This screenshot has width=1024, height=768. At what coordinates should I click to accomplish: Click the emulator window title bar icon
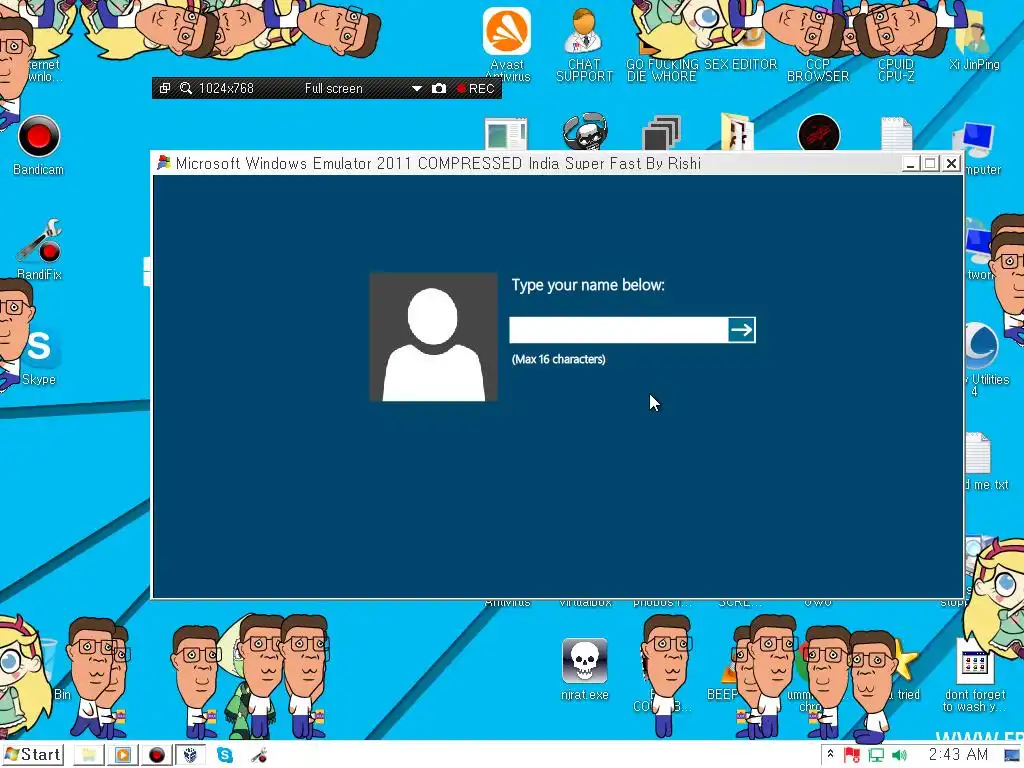pyautogui.click(x=163, y=163)
